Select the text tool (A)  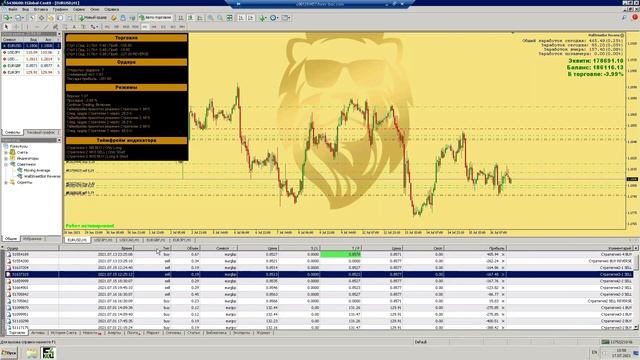tap(74, 27)
